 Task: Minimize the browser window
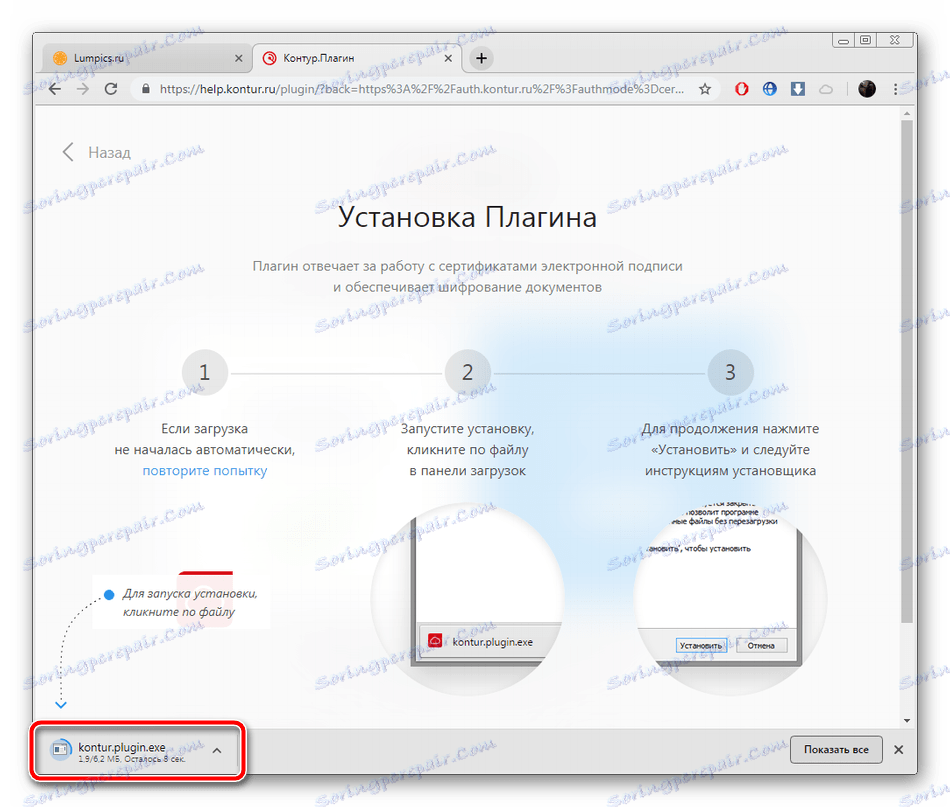pyautogui.click(x=843, y=41)
